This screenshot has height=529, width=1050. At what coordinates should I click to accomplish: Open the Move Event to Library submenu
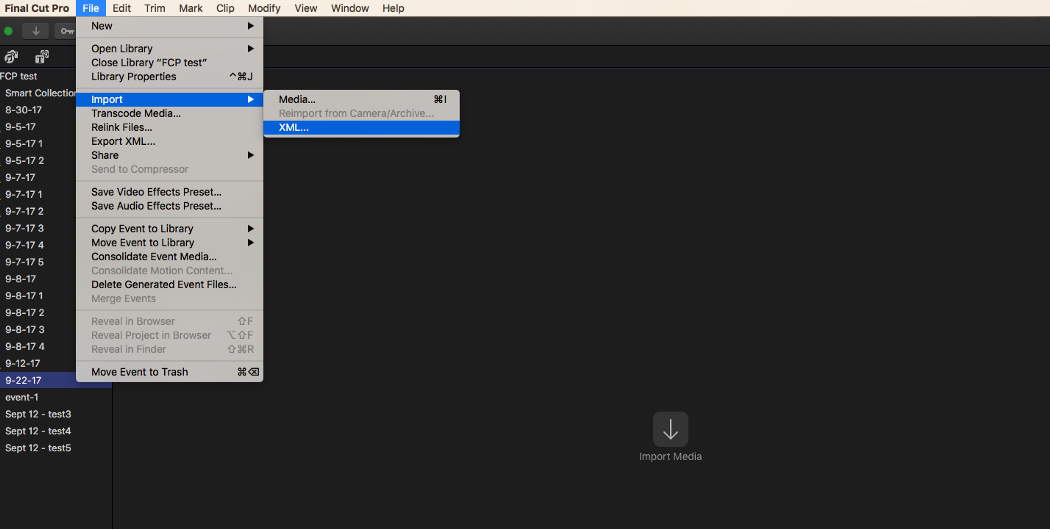pyautogui.click(x=169, y=243)
